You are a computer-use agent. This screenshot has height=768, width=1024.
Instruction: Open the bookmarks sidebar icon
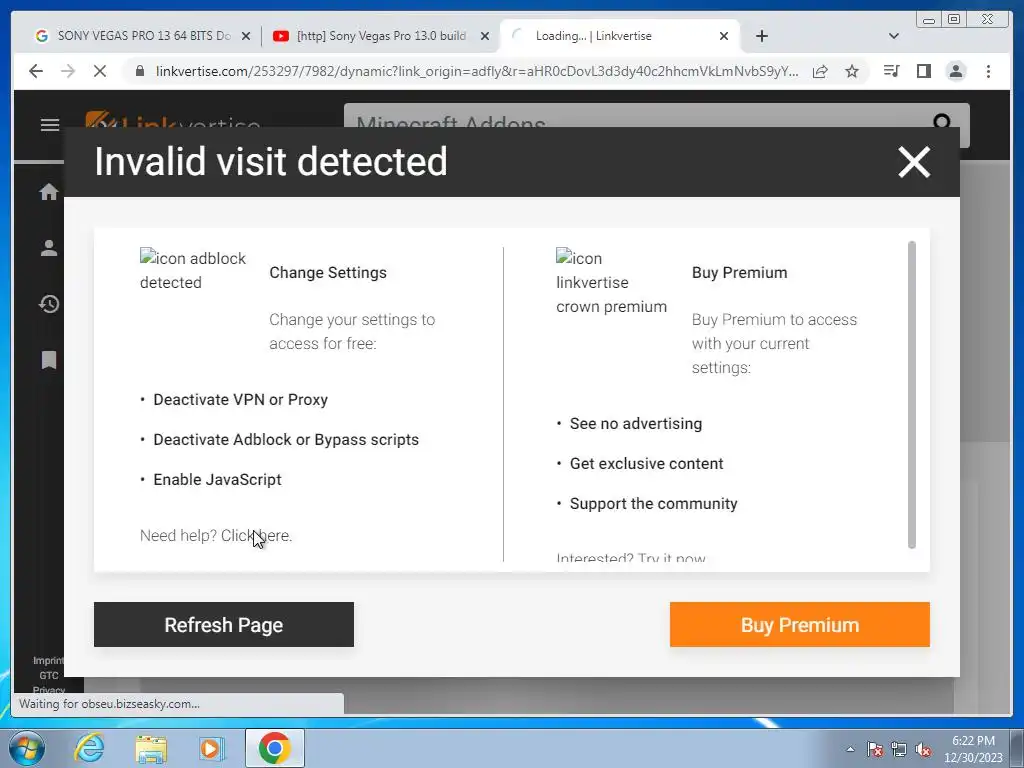[49, 360]
